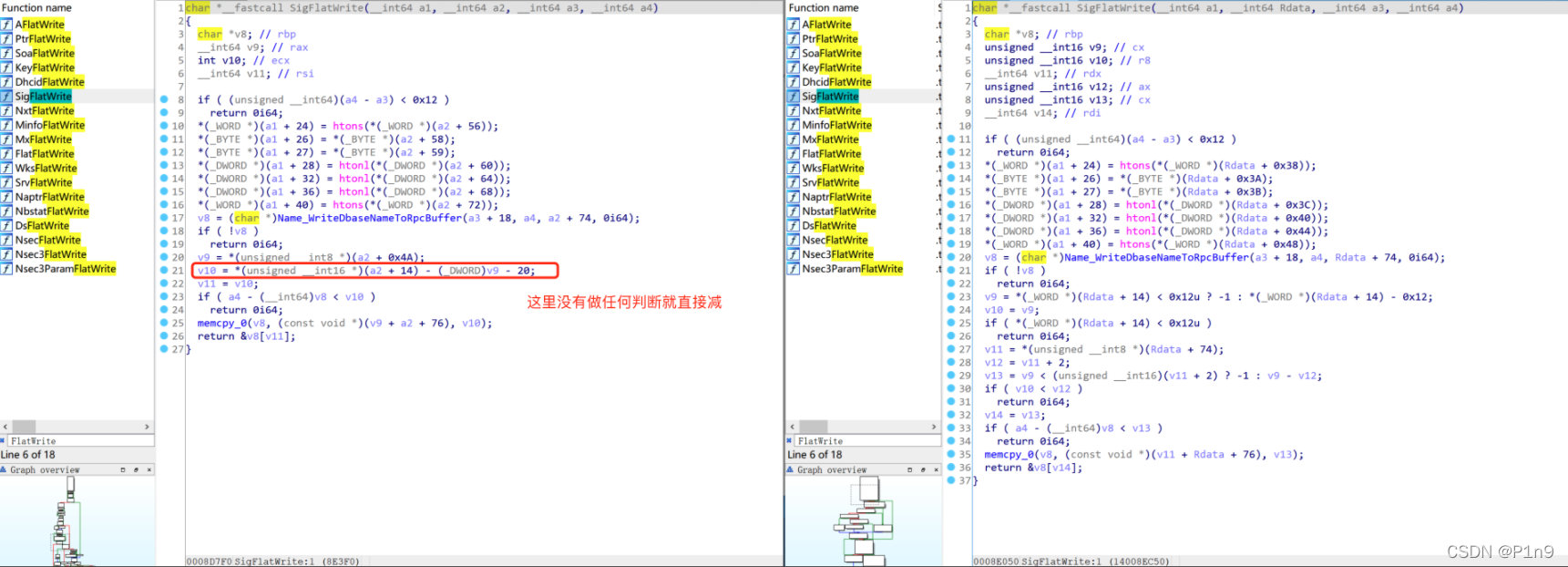Screen dimensions: 1568x567
Task: Click right scroll arrow of left function list scrollbar
Action: coord(148,427)
